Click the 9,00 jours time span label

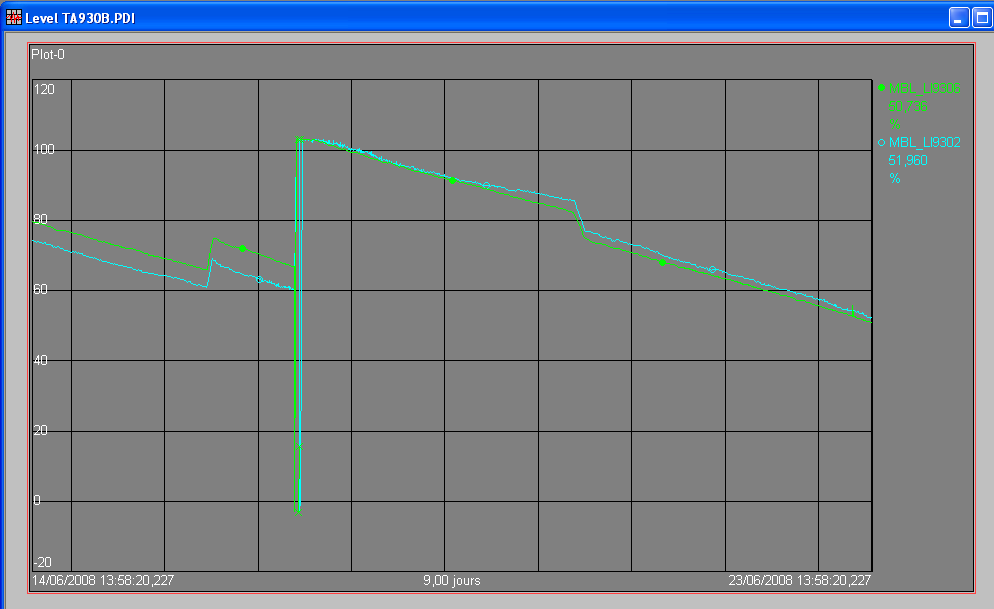451,580
